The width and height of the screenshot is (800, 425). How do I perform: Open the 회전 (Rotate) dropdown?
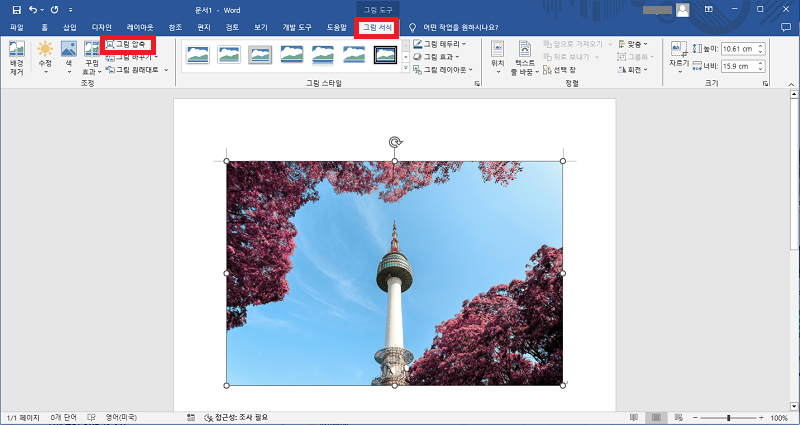pyautogui.click(x=633, y=69)
